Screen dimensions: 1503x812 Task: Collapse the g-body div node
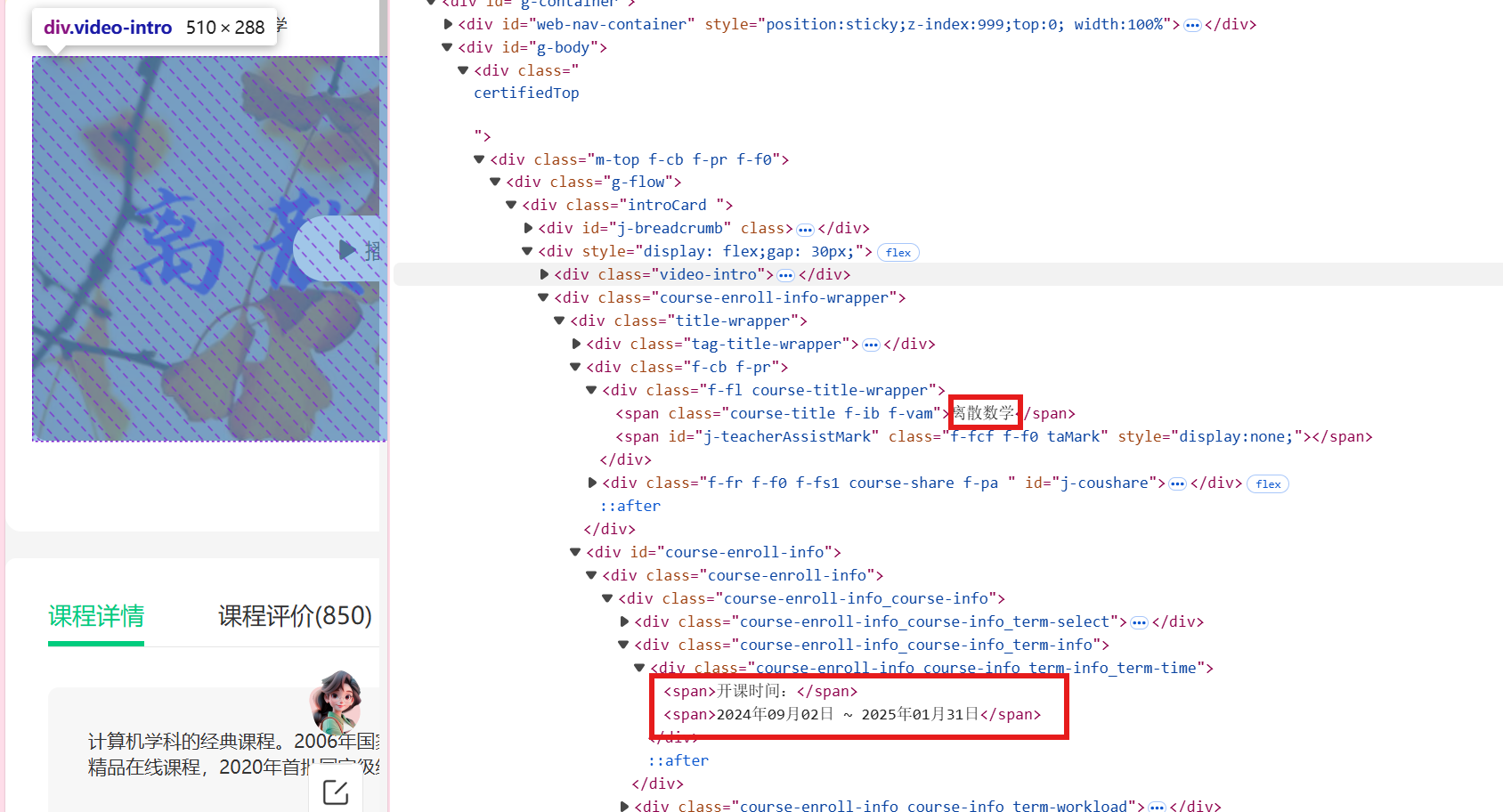[x=448, y=47]
